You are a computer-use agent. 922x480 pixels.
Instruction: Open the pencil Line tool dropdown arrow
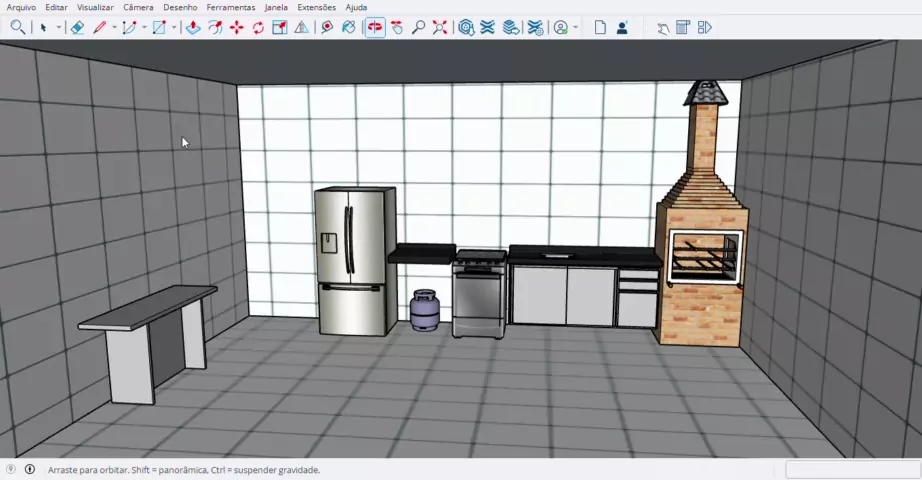tap(114, 28)
